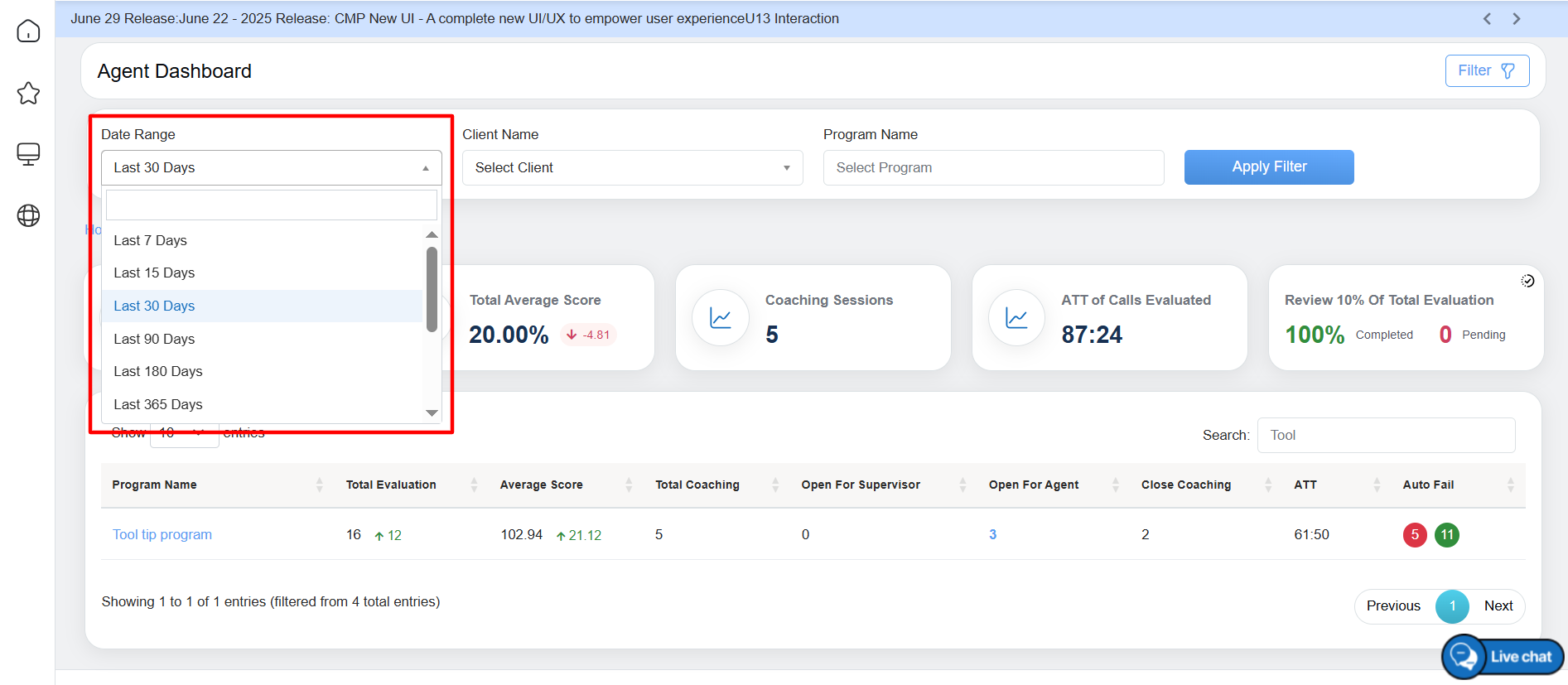Click the globe icon in the sidebar
This screenshot has height=685, width=1568.
pyautogui.click(x=28, y=215)
